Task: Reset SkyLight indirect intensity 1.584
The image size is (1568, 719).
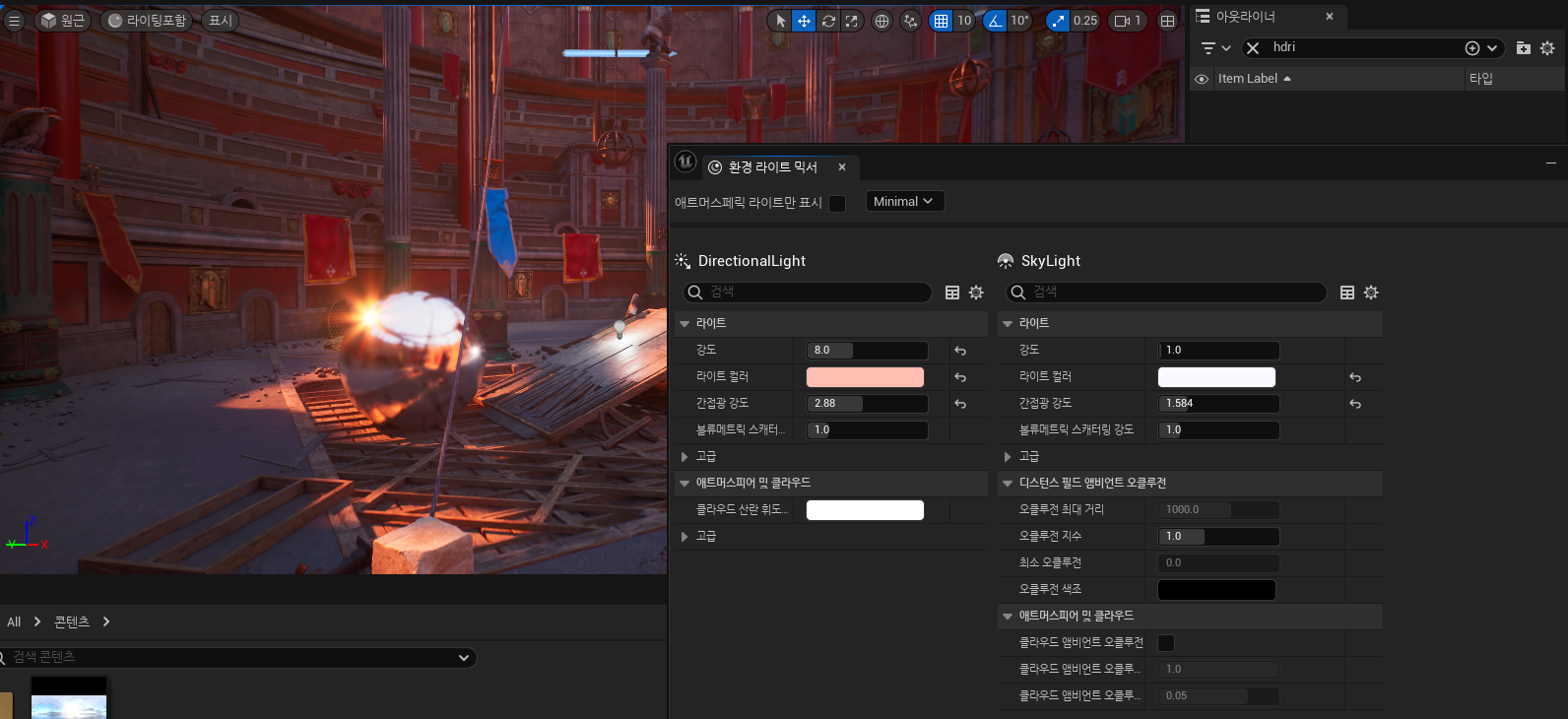Action: tap(1355, 404)
